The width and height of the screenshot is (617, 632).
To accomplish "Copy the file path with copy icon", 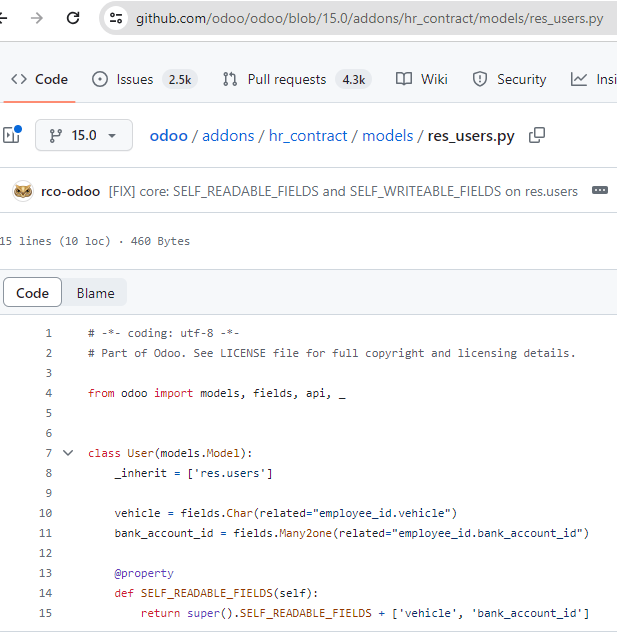I will 536,135.
